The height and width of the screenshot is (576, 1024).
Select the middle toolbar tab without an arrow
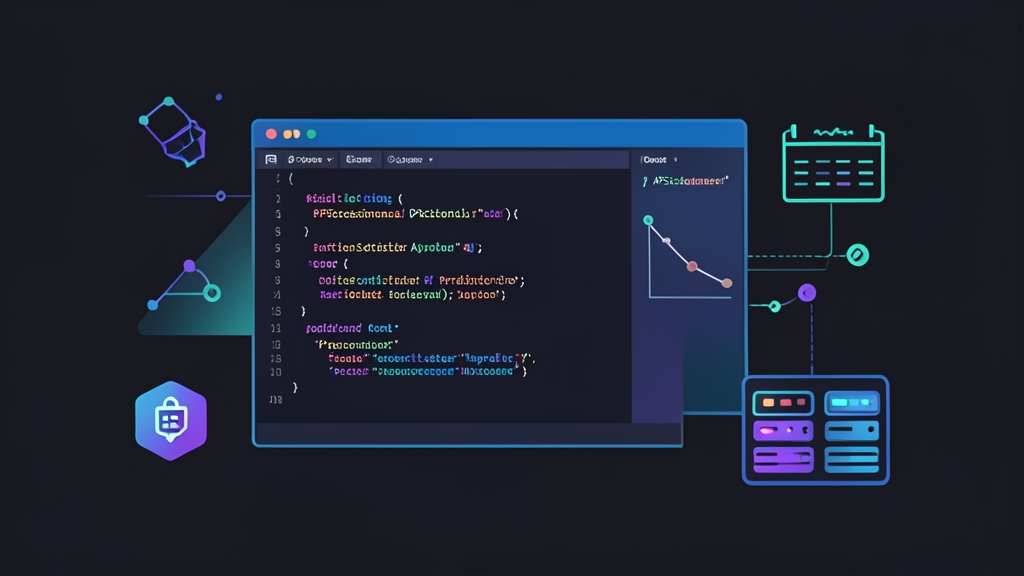[359, 159]
